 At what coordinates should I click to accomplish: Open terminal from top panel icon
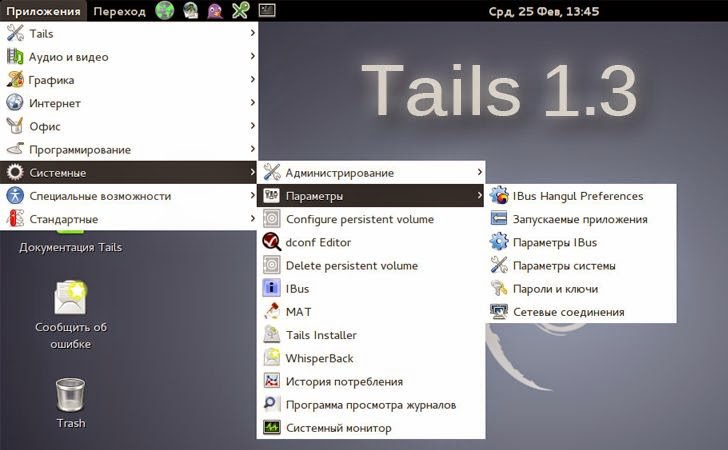point(267,10)
